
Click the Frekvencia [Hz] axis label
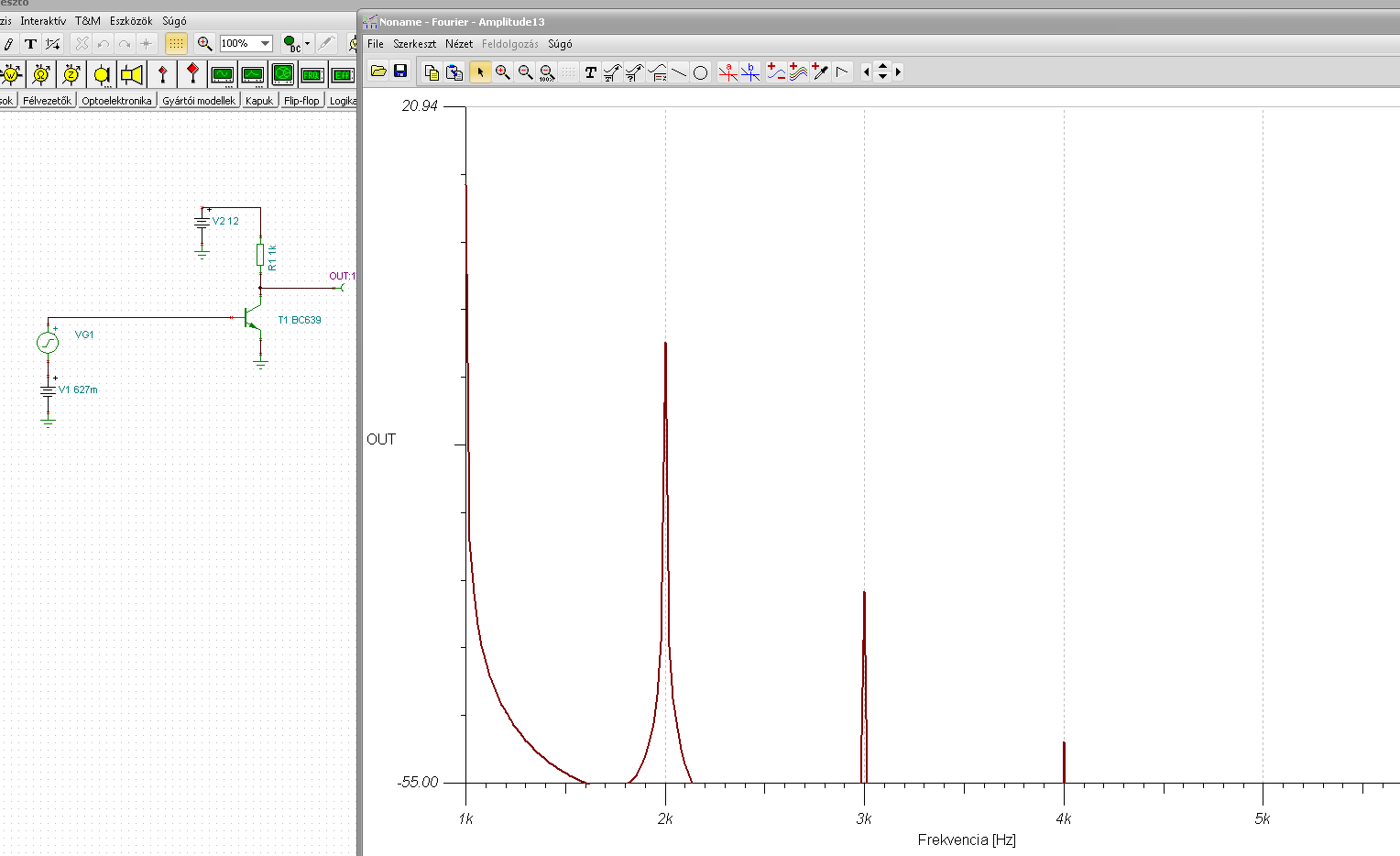(x=967, y=840)
